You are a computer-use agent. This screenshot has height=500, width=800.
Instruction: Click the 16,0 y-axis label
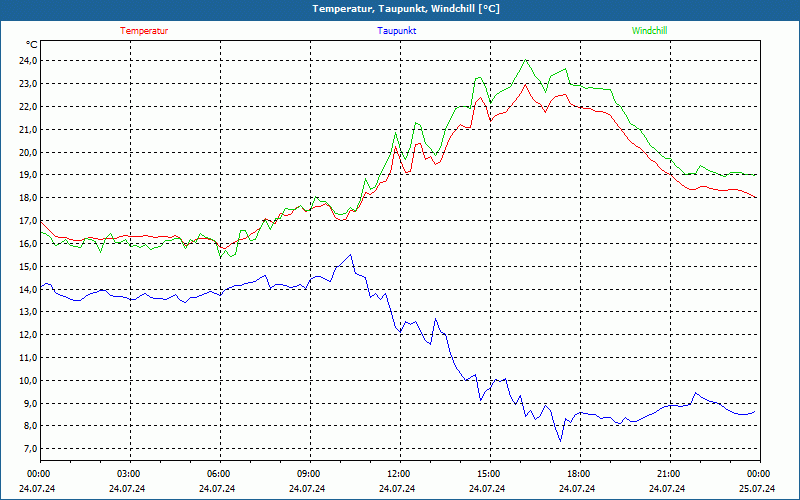point(28,244)
